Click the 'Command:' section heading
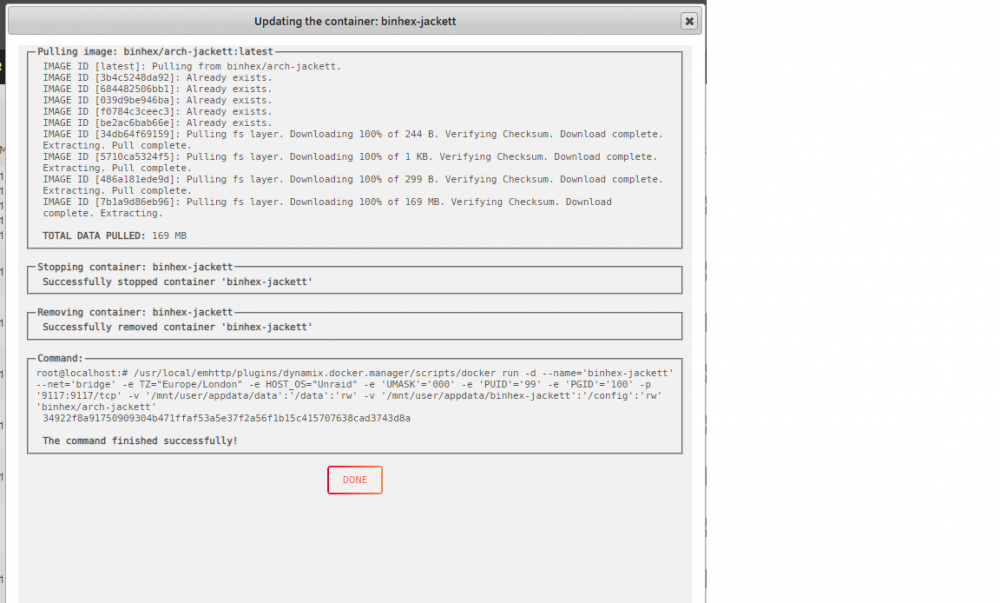Screen dimensions: 1000x603 [x=60, y=358]
